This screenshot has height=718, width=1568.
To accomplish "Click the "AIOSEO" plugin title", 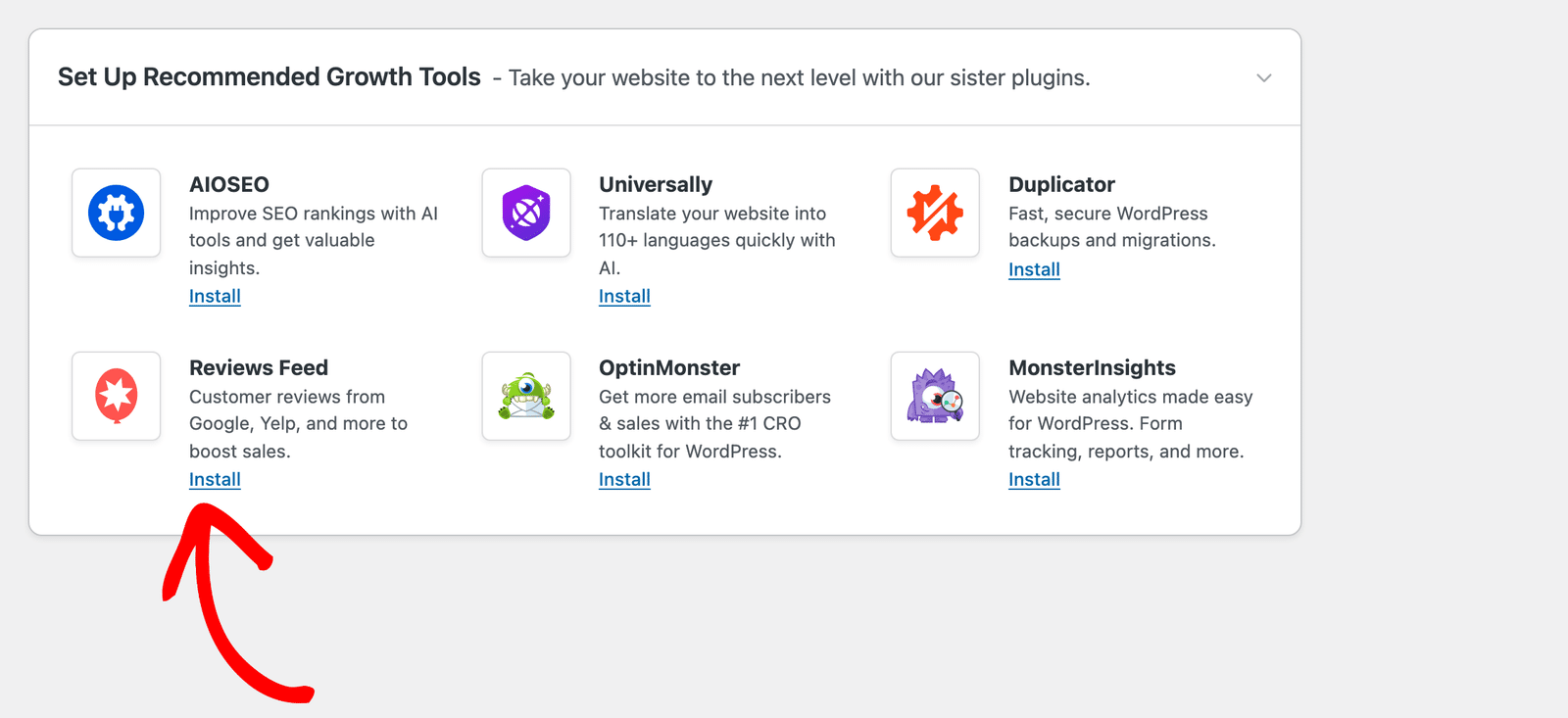I will [x=229, y=184].
